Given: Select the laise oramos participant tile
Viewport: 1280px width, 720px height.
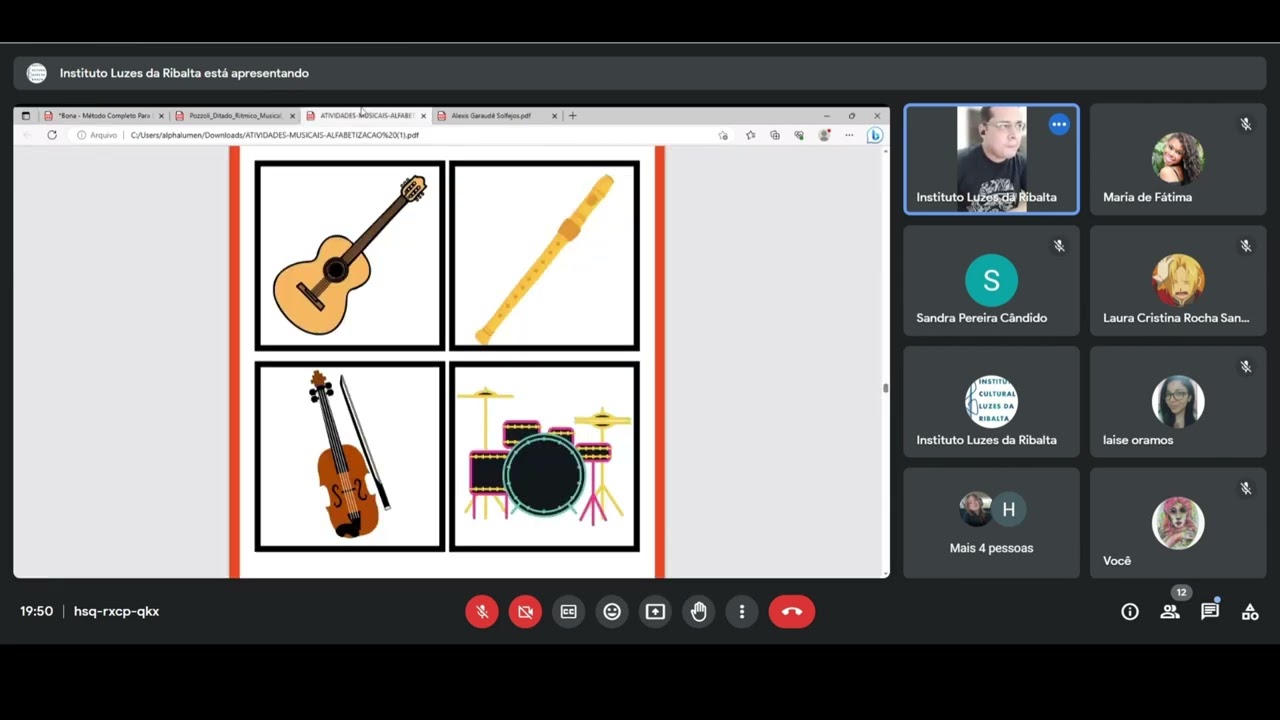Looking at the screenshot, I should [x=1178, y=402].
